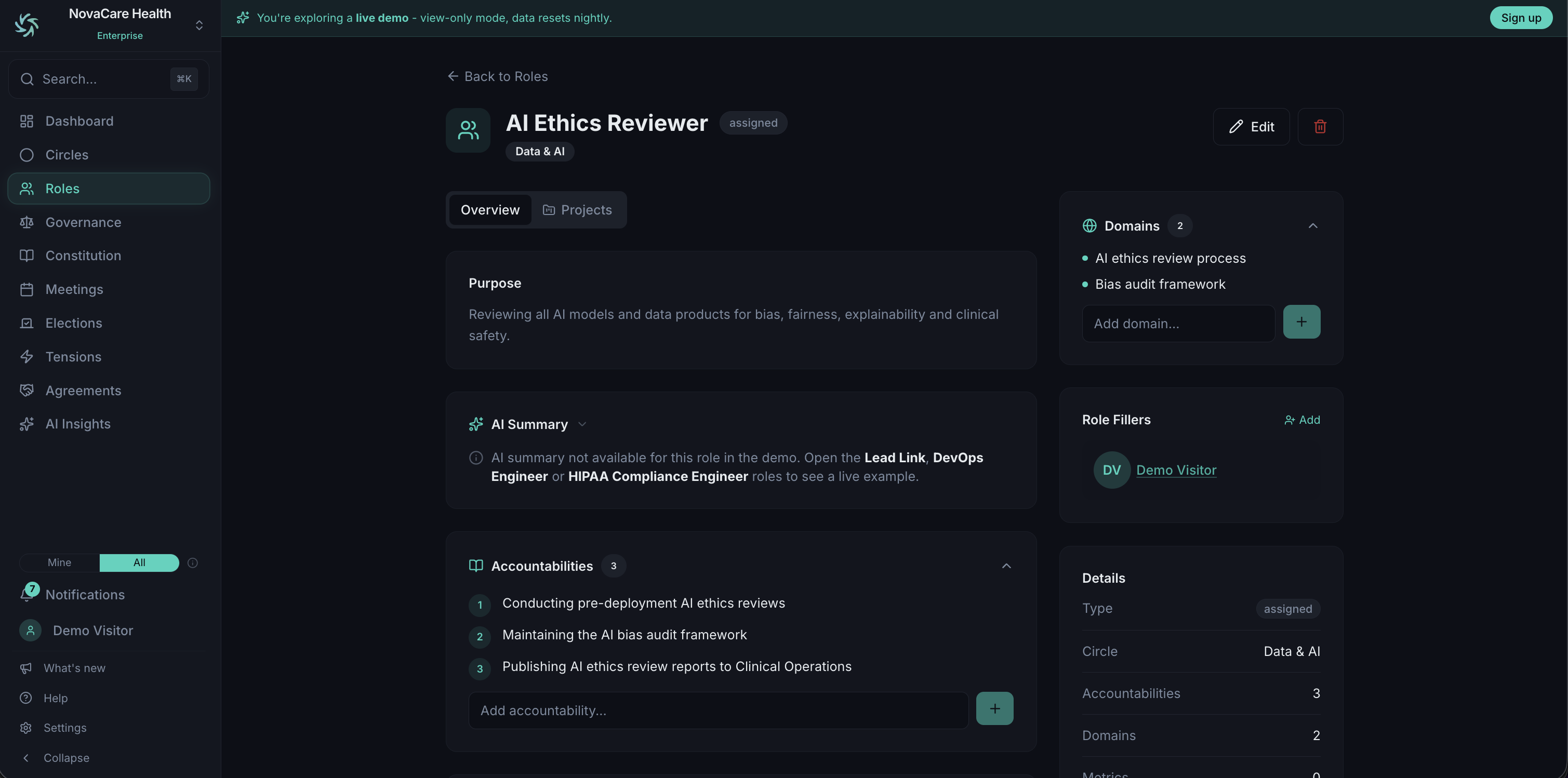The image size is (1568, 778).
Task: Click the Dashboard grid icon
Action: point(26,121)
